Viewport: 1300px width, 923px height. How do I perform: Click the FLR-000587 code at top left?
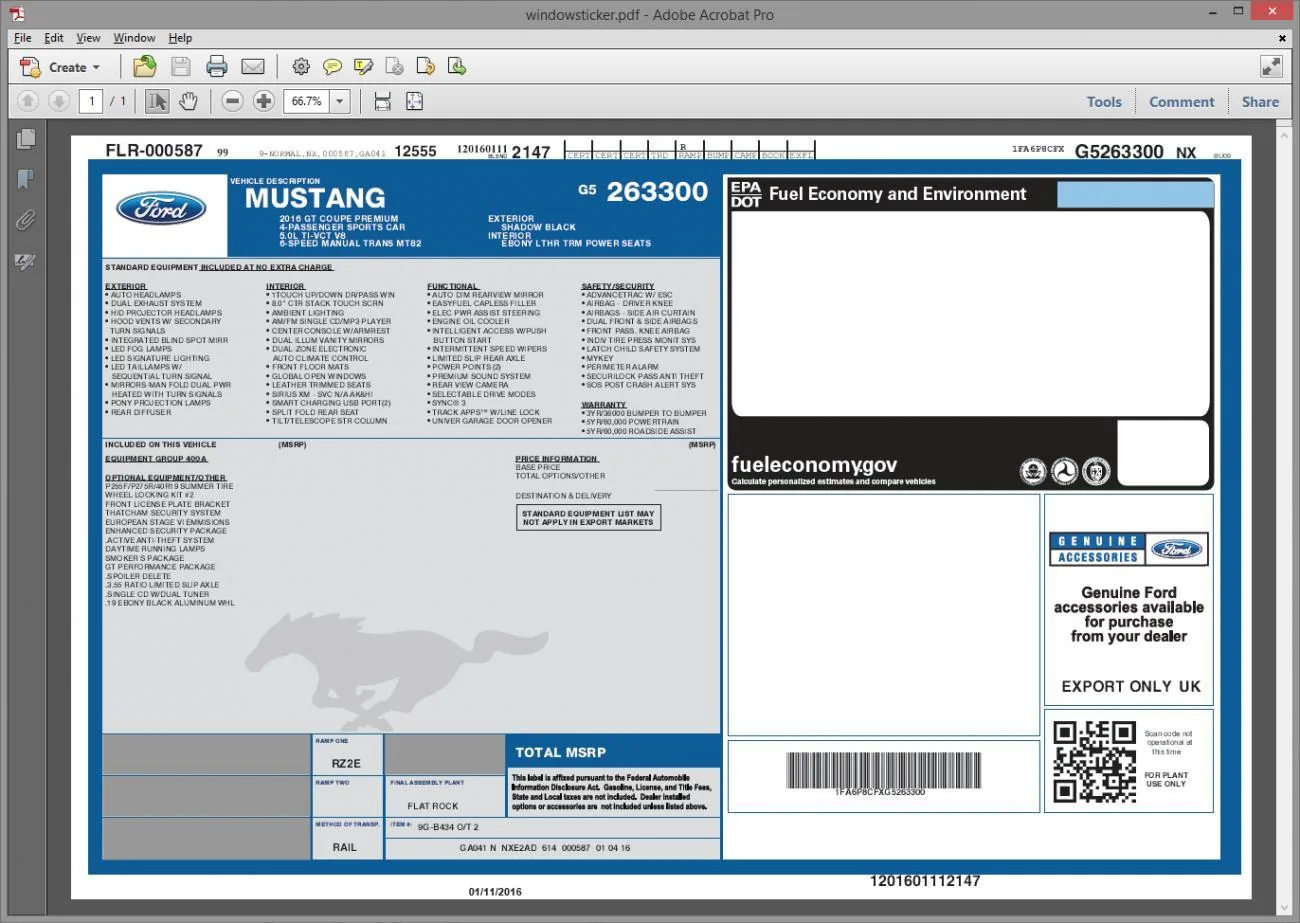(154, 151)
